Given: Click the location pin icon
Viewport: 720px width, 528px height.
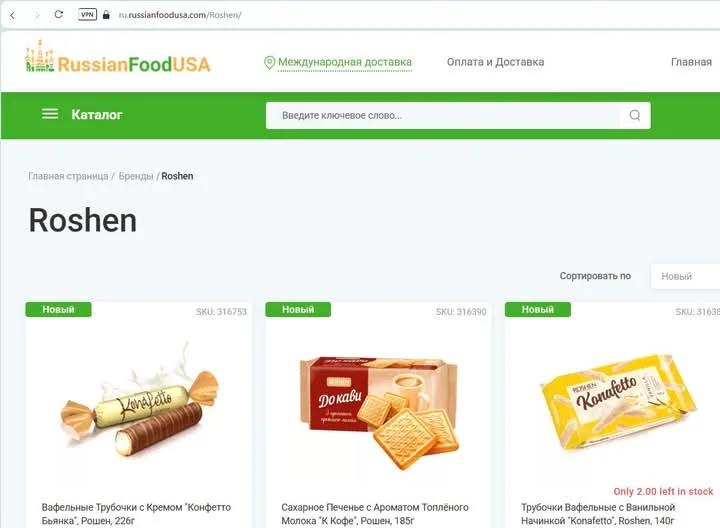Looking at the screenshot, I should point(270,62).
